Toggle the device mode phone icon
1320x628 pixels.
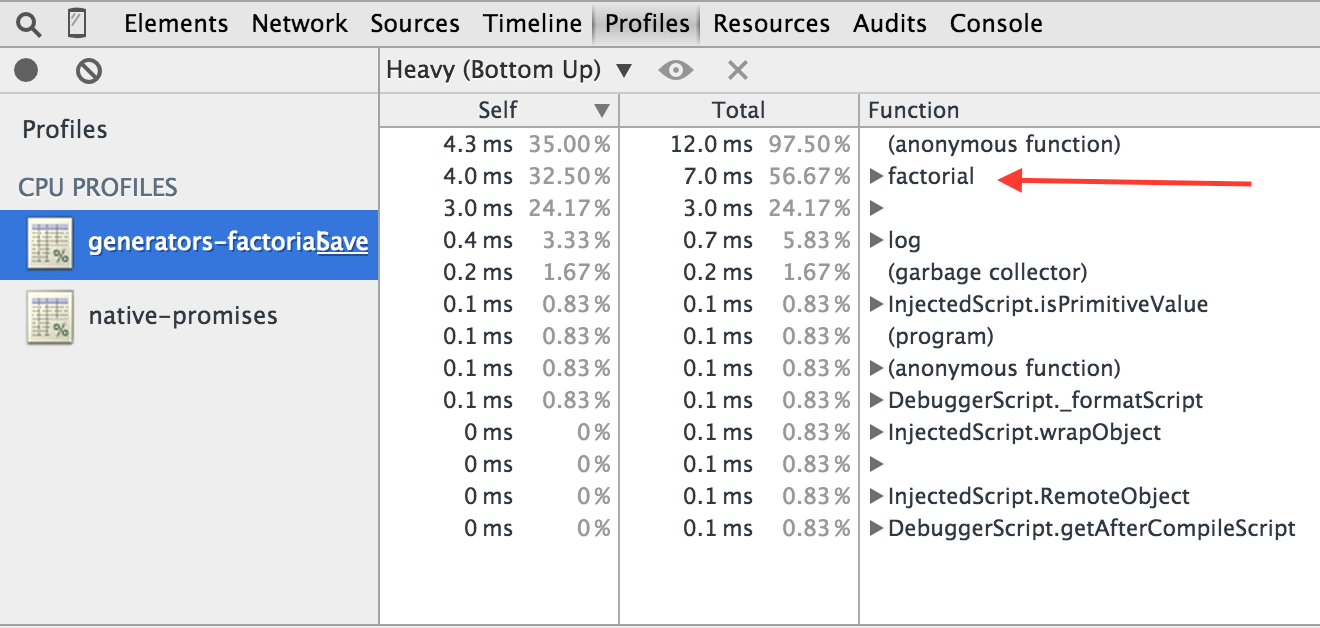click(x=77, y=23)
